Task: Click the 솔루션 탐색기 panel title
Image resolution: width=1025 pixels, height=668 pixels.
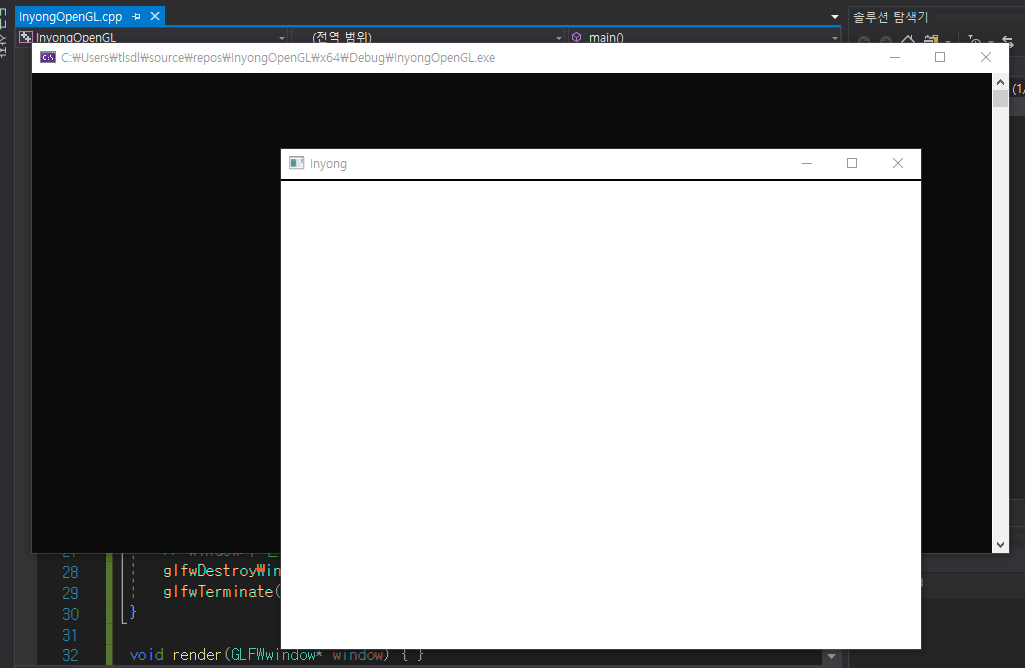Action: coord(890,17)
